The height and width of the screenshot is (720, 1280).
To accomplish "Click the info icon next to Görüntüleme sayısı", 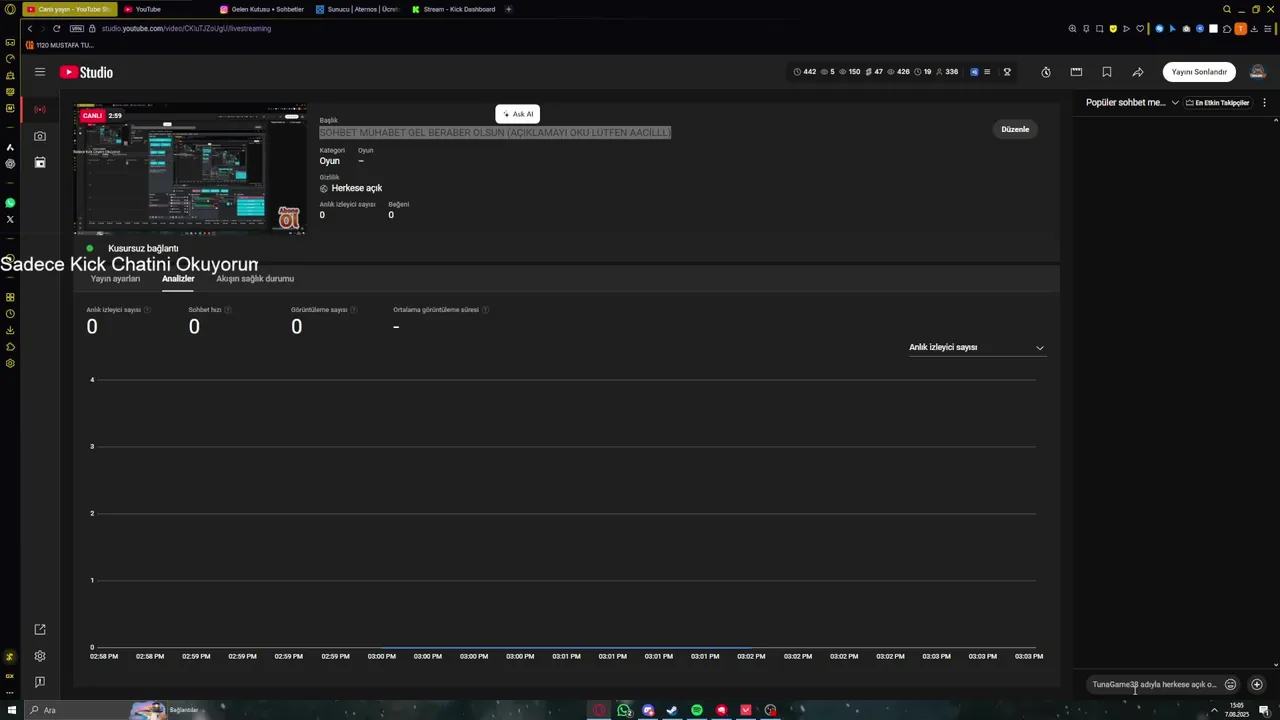I will [x=354, y=310].
